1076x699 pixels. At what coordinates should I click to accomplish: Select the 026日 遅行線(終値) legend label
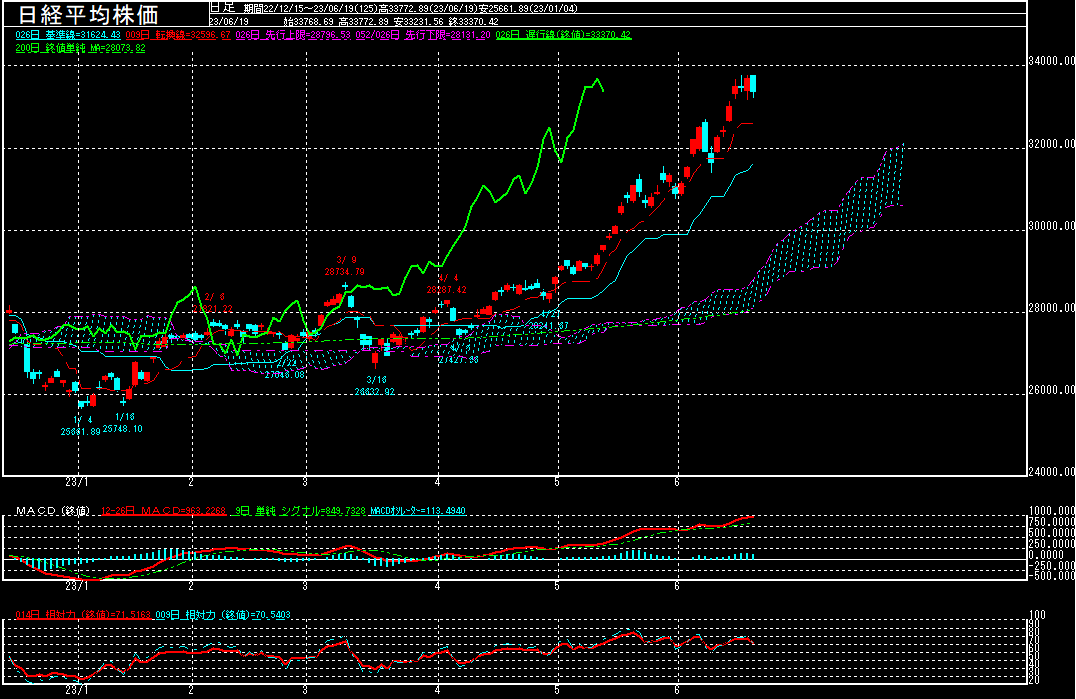563,35
